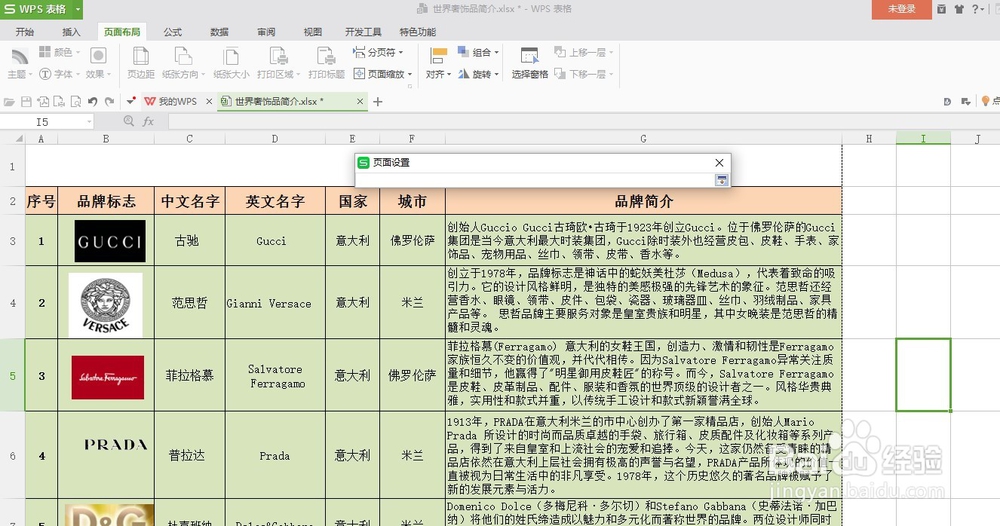Close the 世界奢饰品简介.xlsx tab
Image resolution: width=1000 pixels, height=526 pixels.
[x=360, y=101]
